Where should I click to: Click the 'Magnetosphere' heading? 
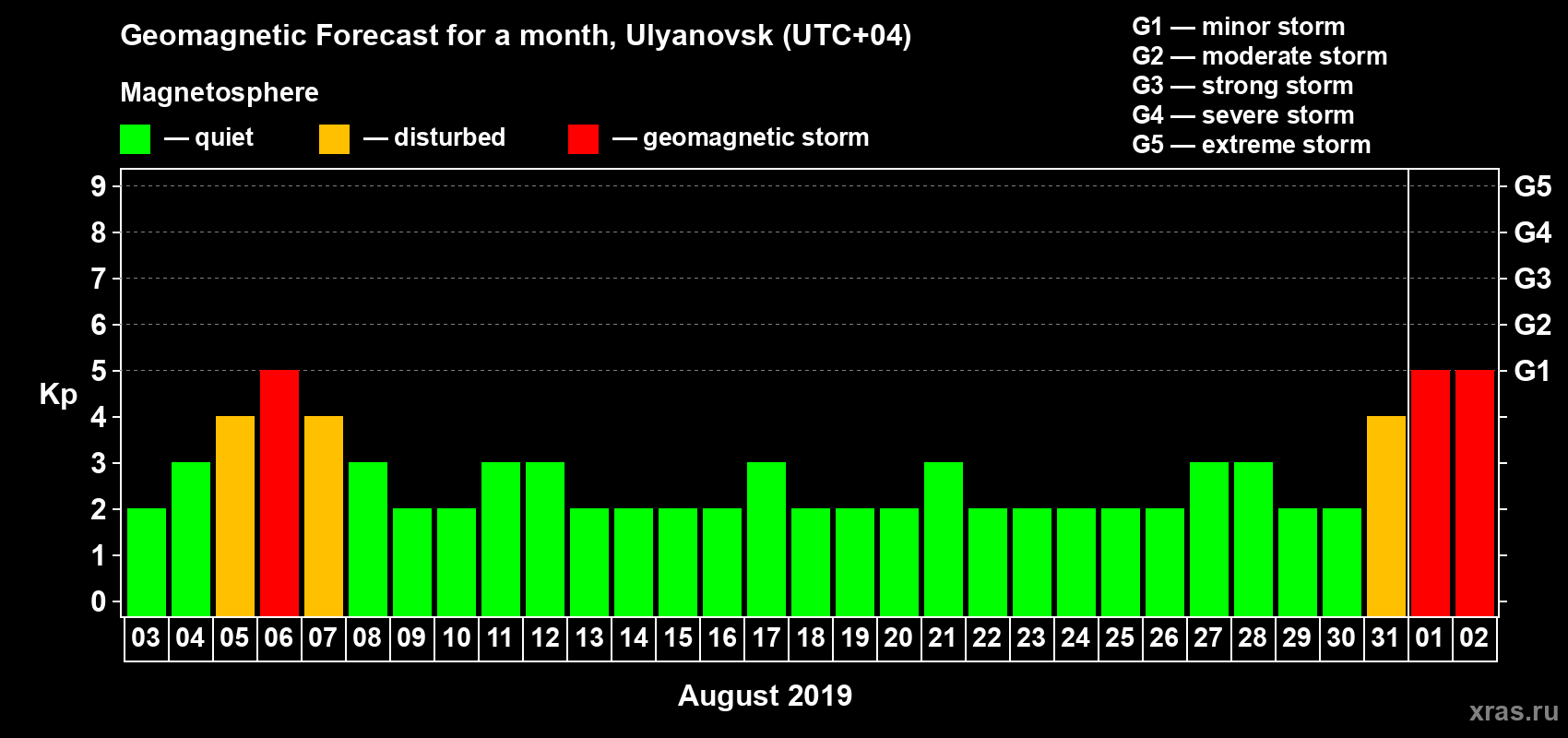(x=220, y=92)
